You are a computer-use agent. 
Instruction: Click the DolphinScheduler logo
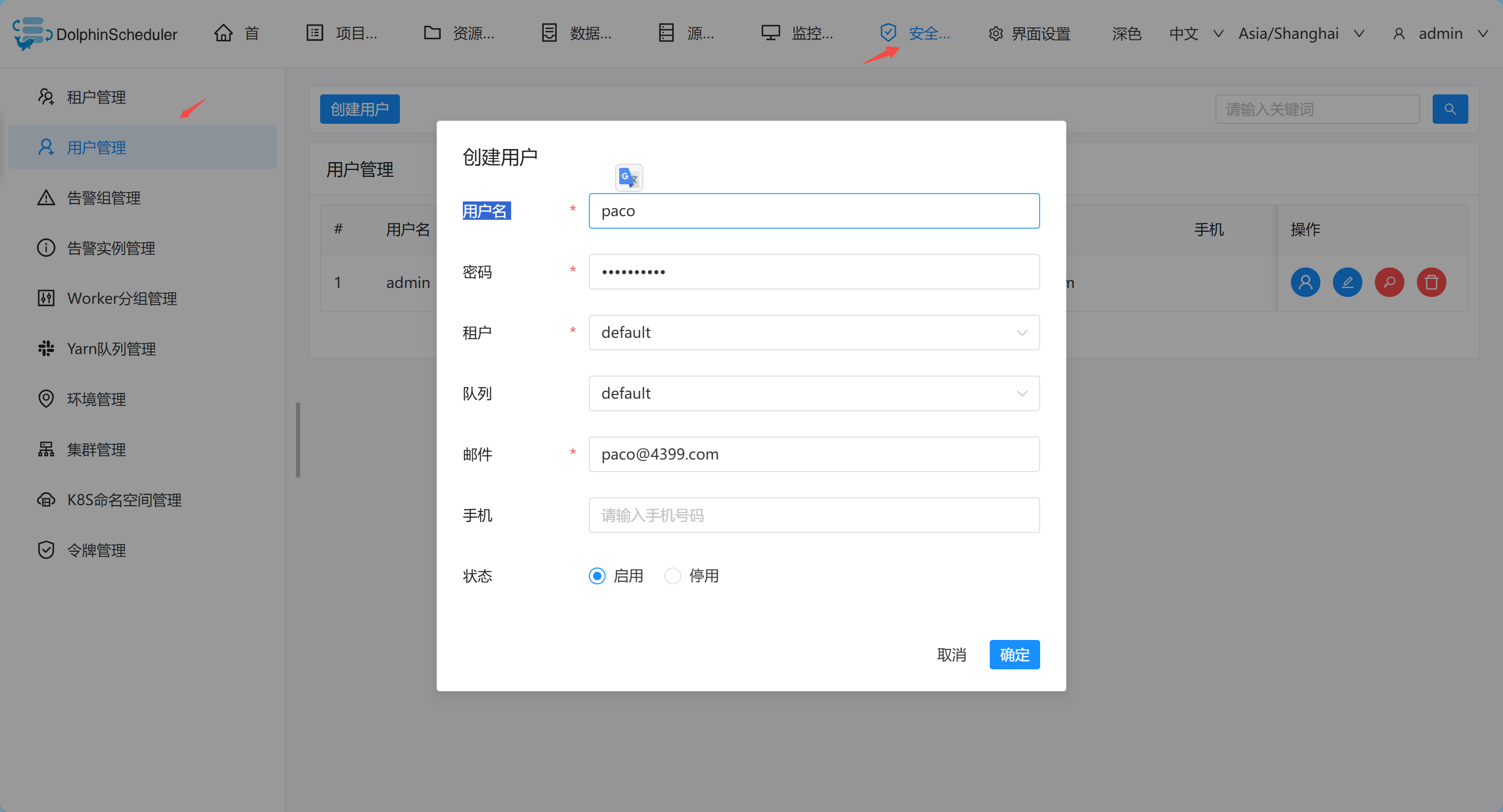[x=95, y=34]
